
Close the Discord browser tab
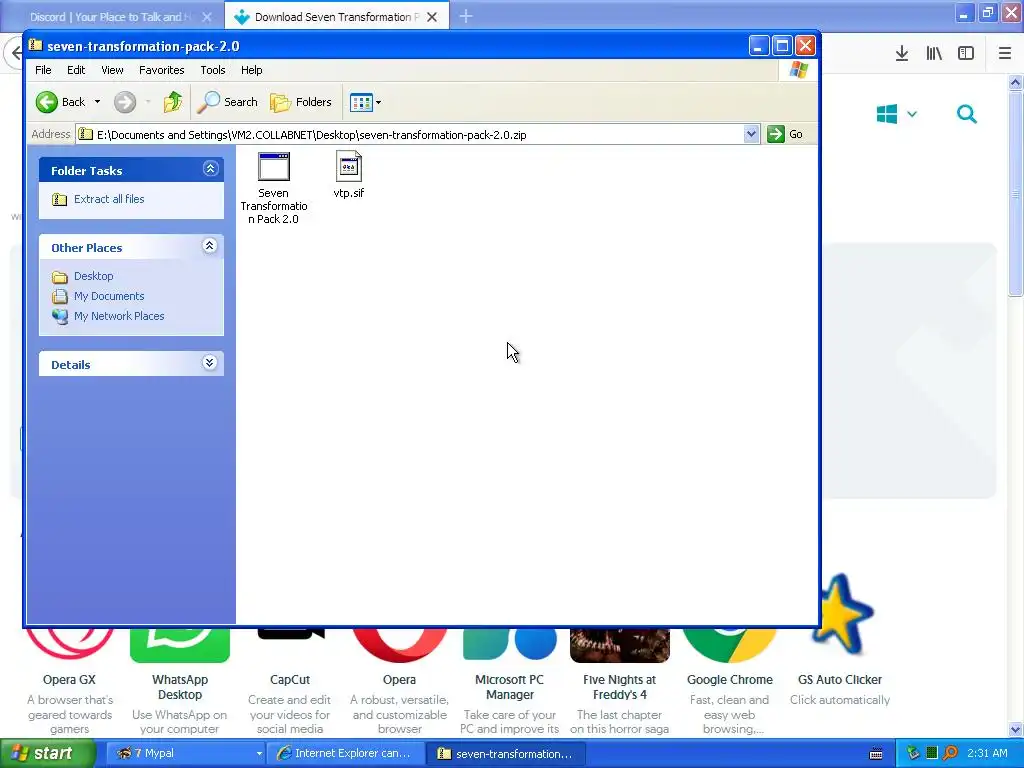(x=207, y=17)
